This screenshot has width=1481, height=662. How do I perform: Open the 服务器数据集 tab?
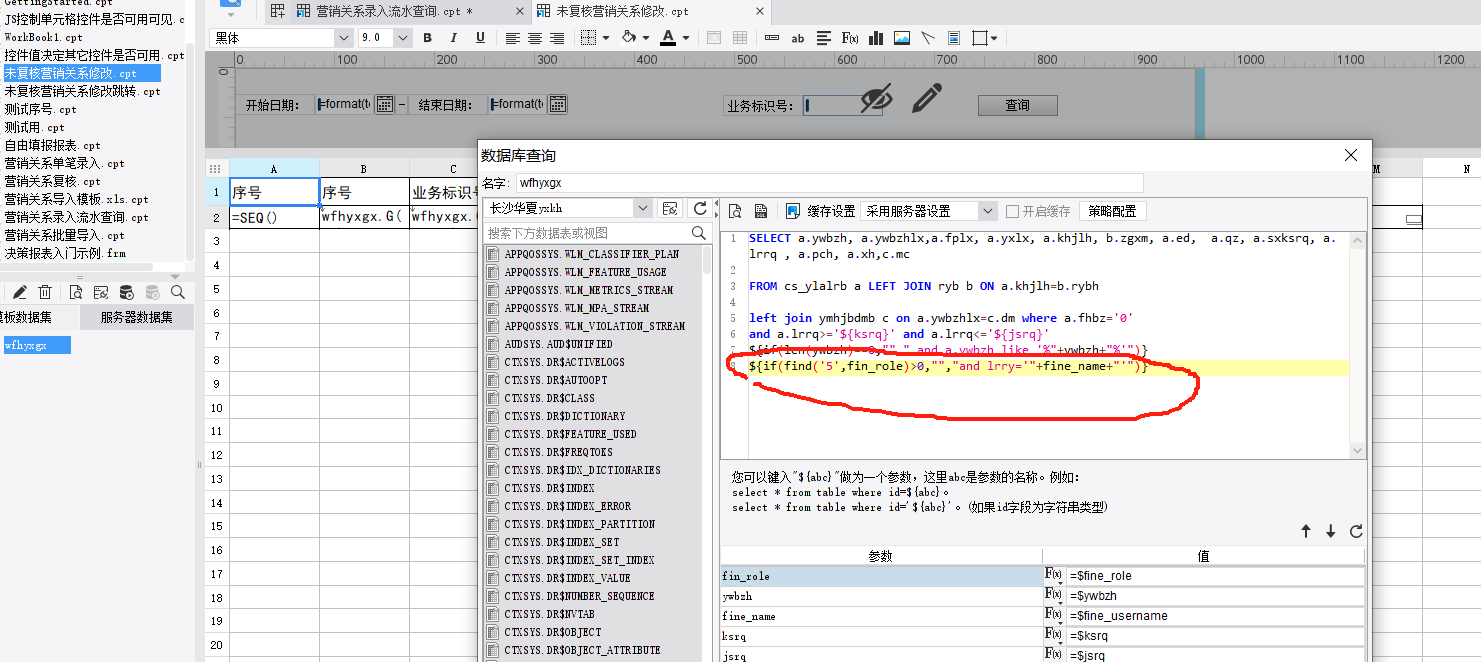(136, 318)
